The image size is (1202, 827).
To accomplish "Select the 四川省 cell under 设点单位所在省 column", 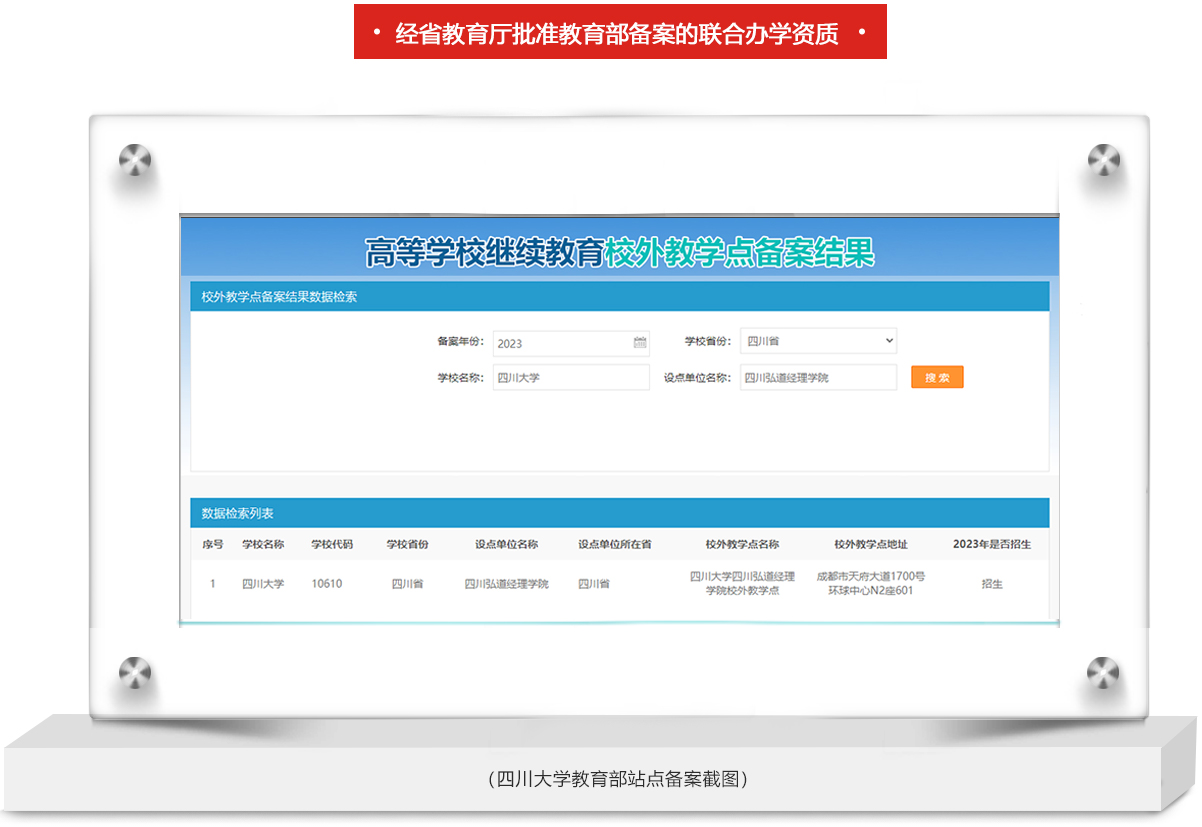I will tap(594, 584).
